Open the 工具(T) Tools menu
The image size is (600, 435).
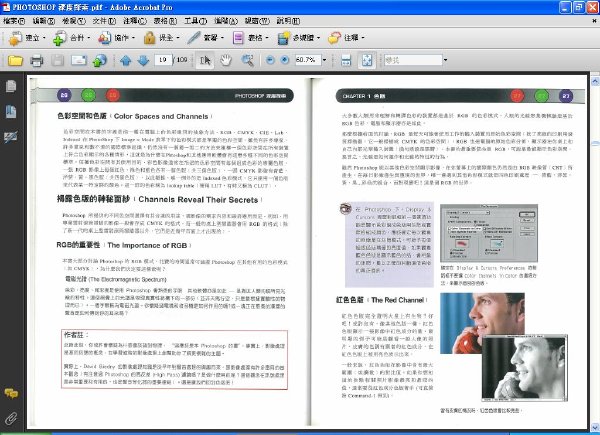[196, 21]
